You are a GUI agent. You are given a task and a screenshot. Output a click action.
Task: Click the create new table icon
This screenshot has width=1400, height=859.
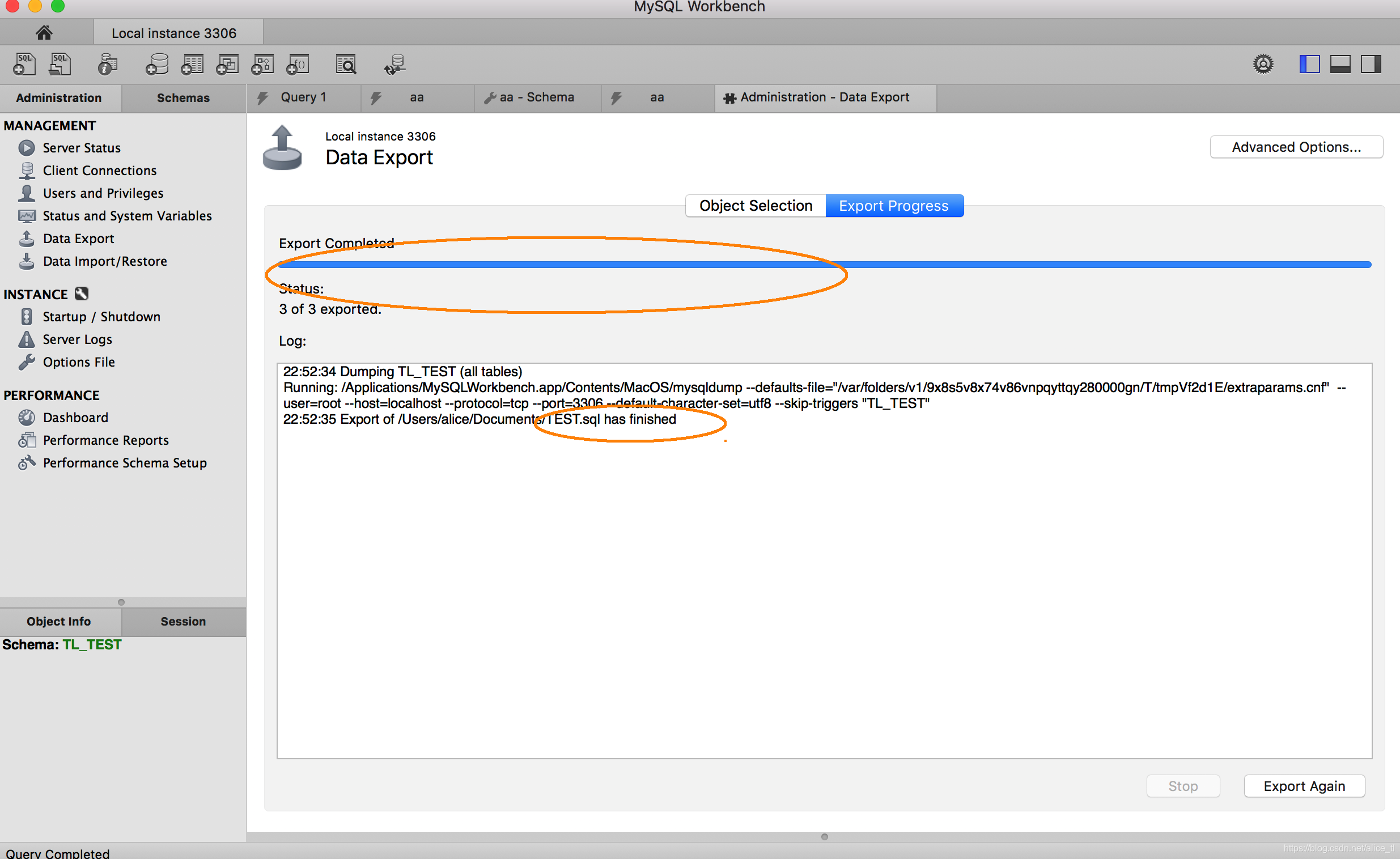[192, 64]
